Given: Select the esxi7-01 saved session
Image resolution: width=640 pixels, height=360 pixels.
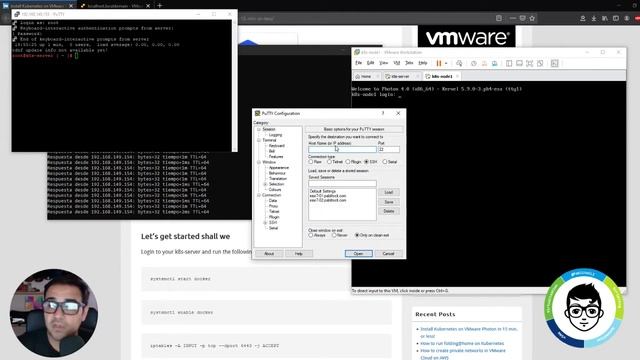Looking at the screenshot, I should [x=327, y=196].
